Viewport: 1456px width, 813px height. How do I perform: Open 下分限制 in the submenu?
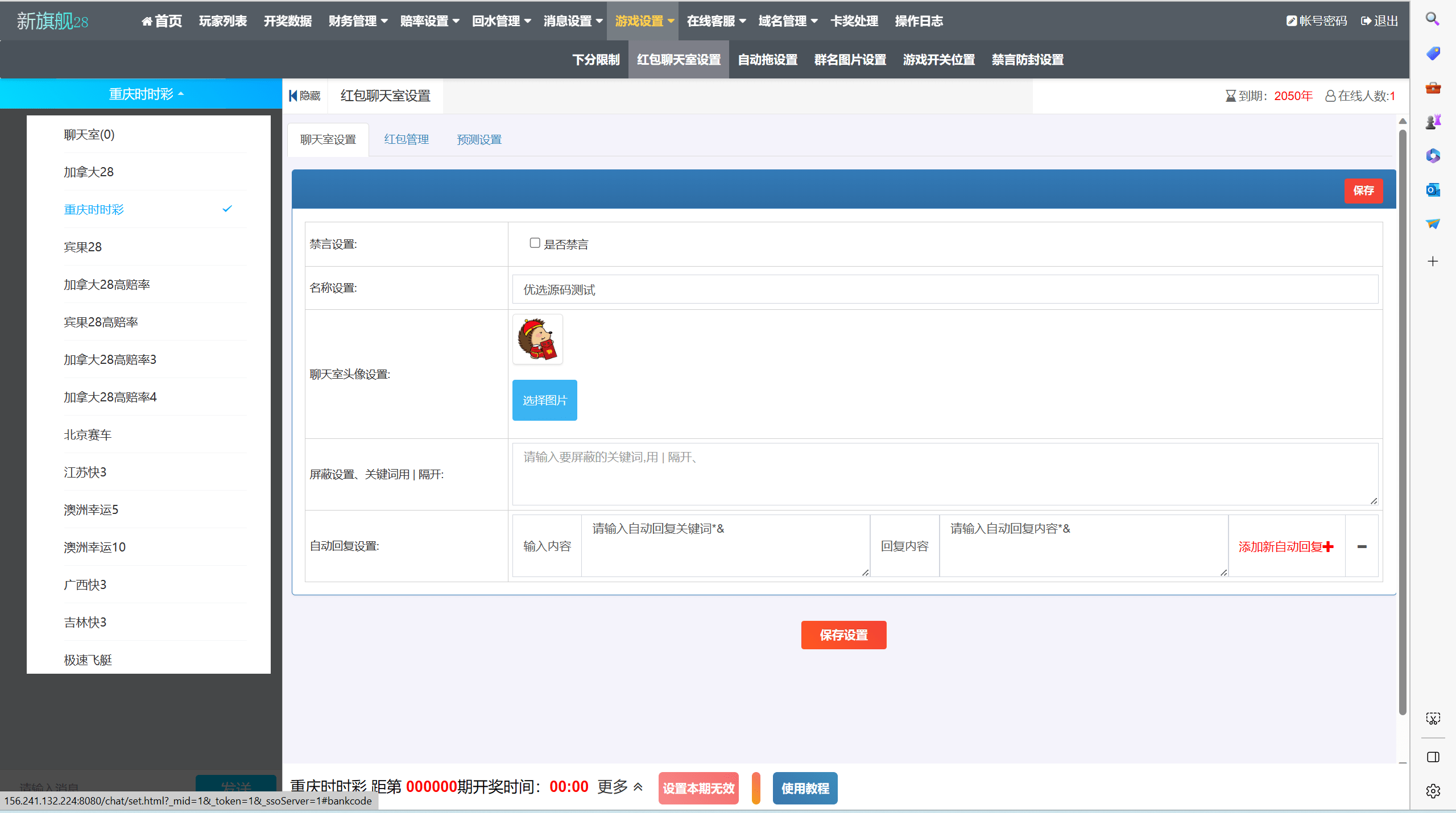coord(595,60)
